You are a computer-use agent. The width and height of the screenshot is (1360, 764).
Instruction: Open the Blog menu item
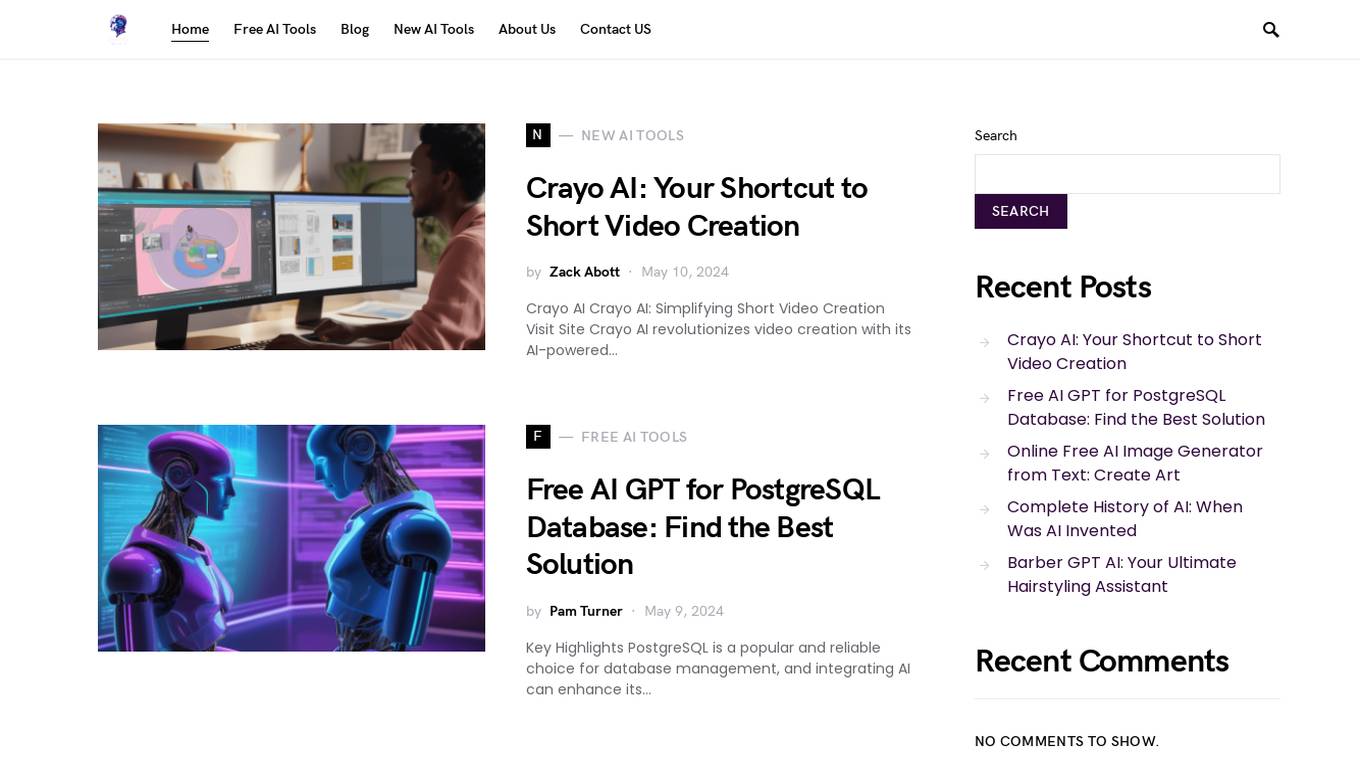[355, 29]
